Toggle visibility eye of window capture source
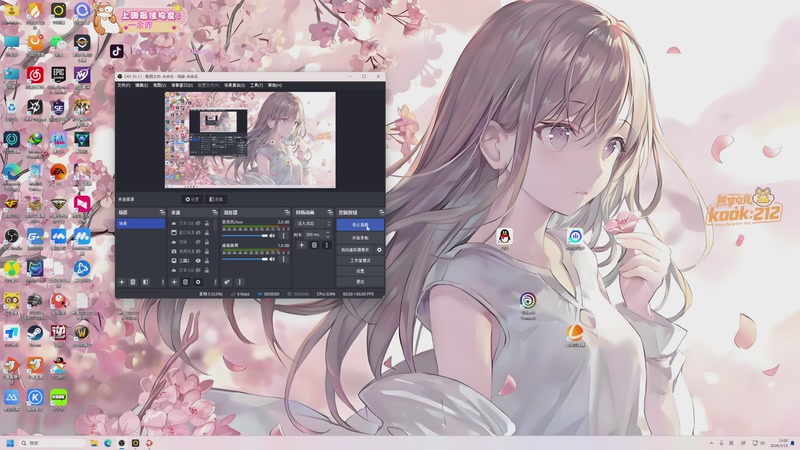The height and width of the screenshot is (450, 800). pyautogui.click(x=198, y=232)
